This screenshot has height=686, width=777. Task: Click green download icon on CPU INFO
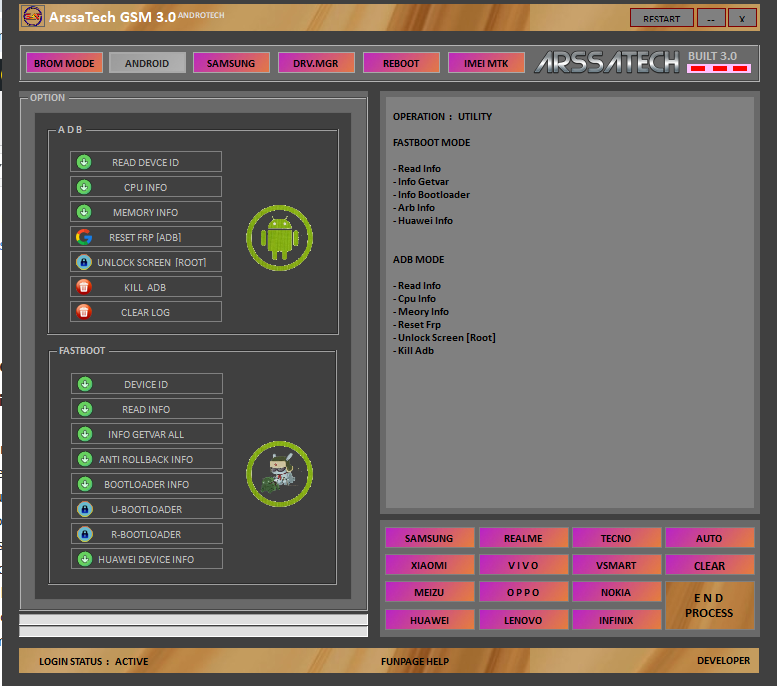pyautogui.click(x=84, y=187)
